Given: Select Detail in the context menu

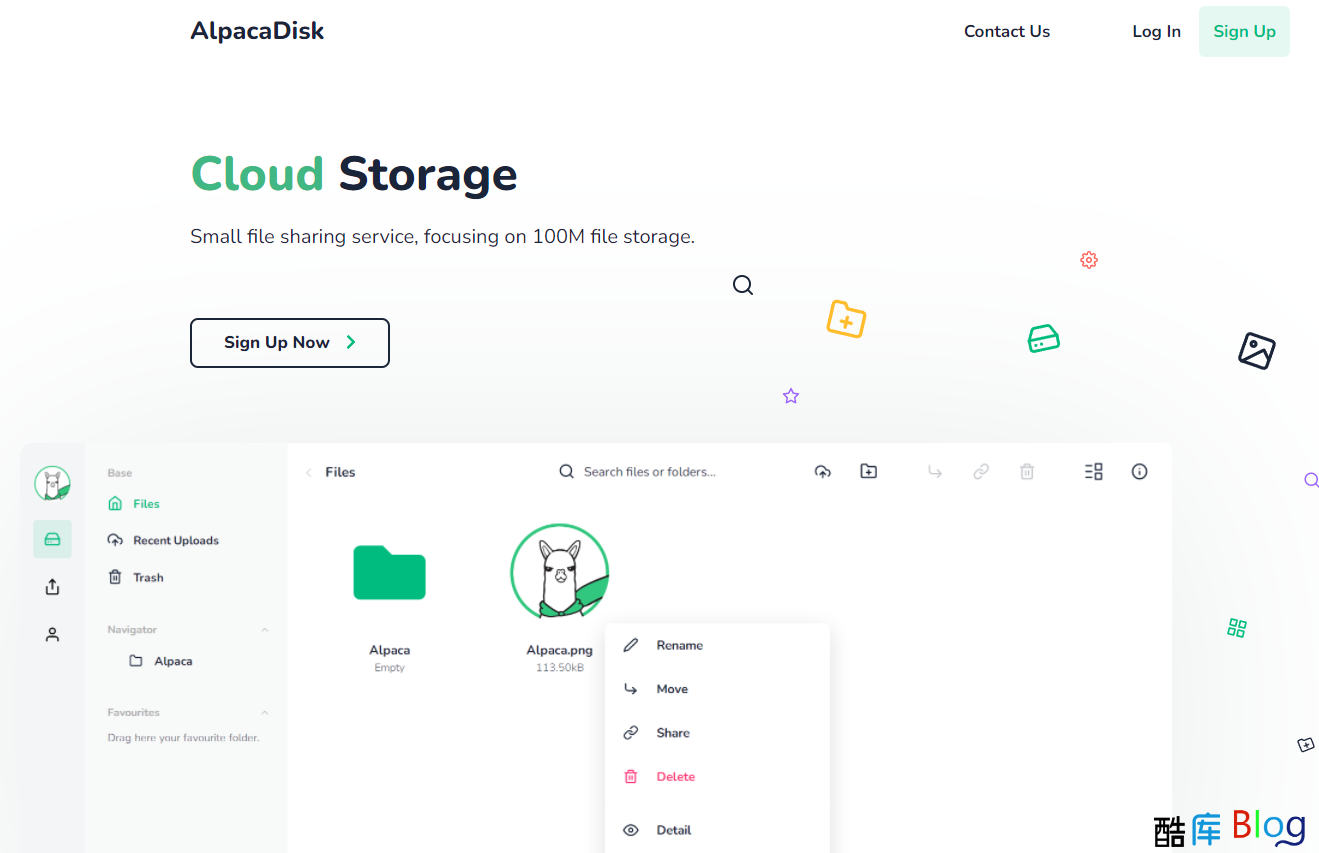Looking at the screenshot, I should click(673, 830).
